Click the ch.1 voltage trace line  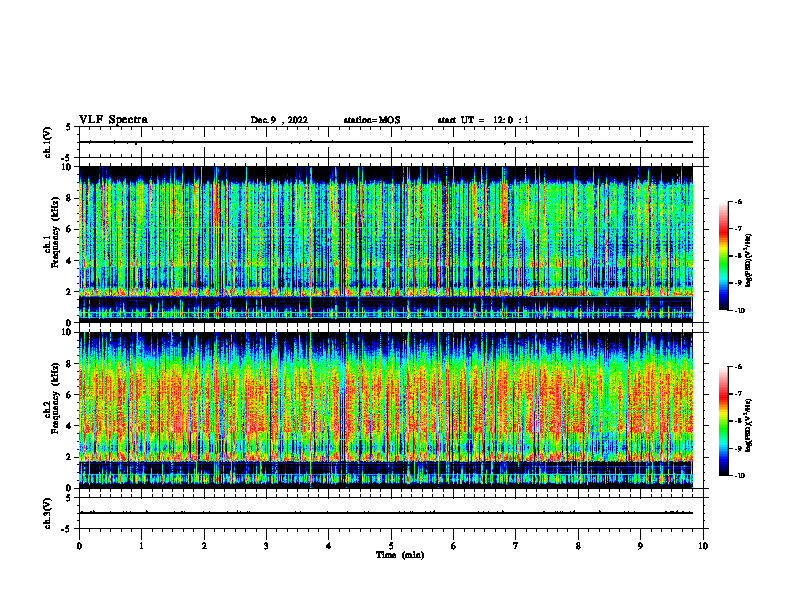tap(386, 142)
